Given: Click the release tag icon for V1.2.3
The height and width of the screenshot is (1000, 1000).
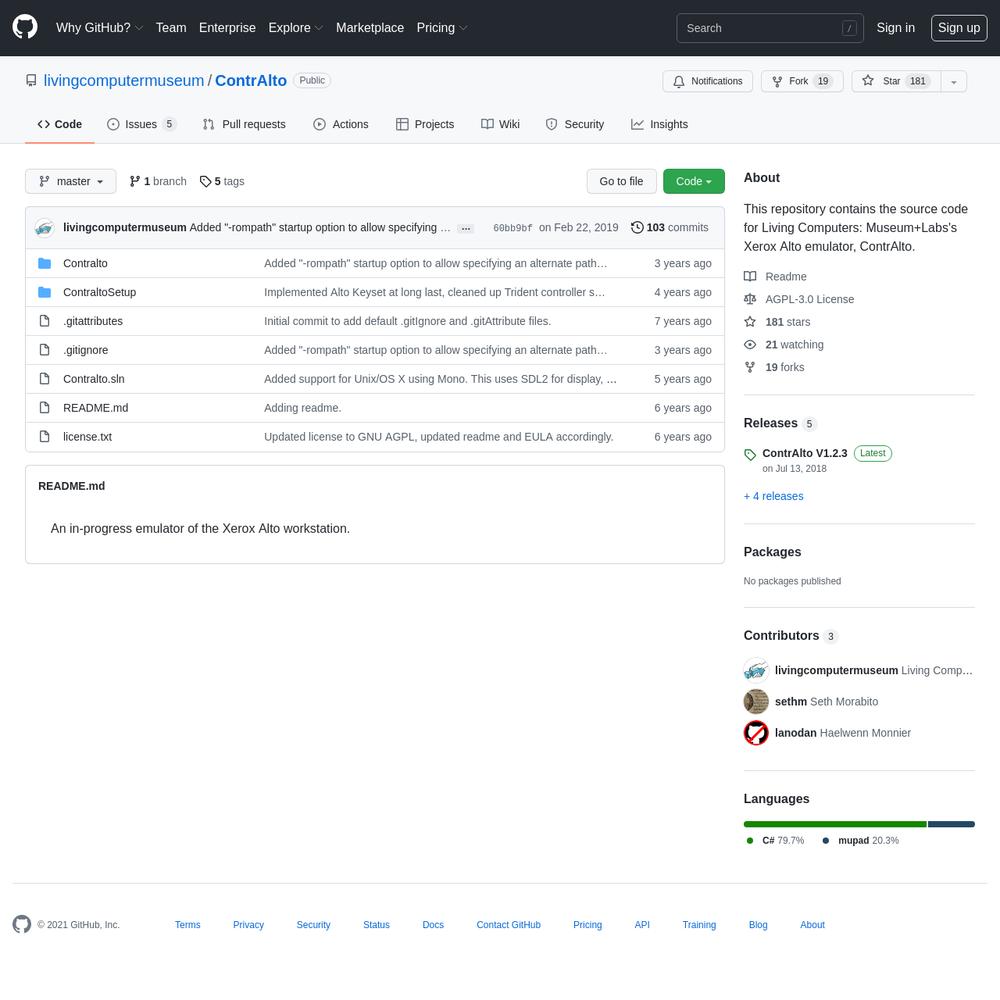Looking at the screenshot, I should click(x=750, y=454).
